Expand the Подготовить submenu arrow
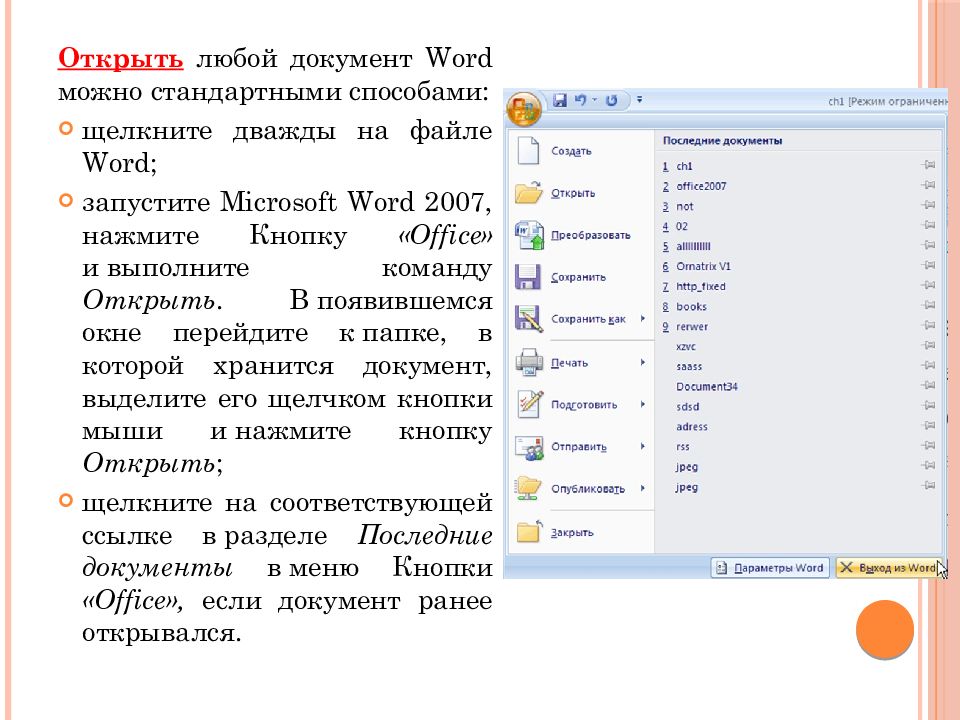Image resolution: width=960 pixels, height=720 pixels. click(x=643, y=404)
